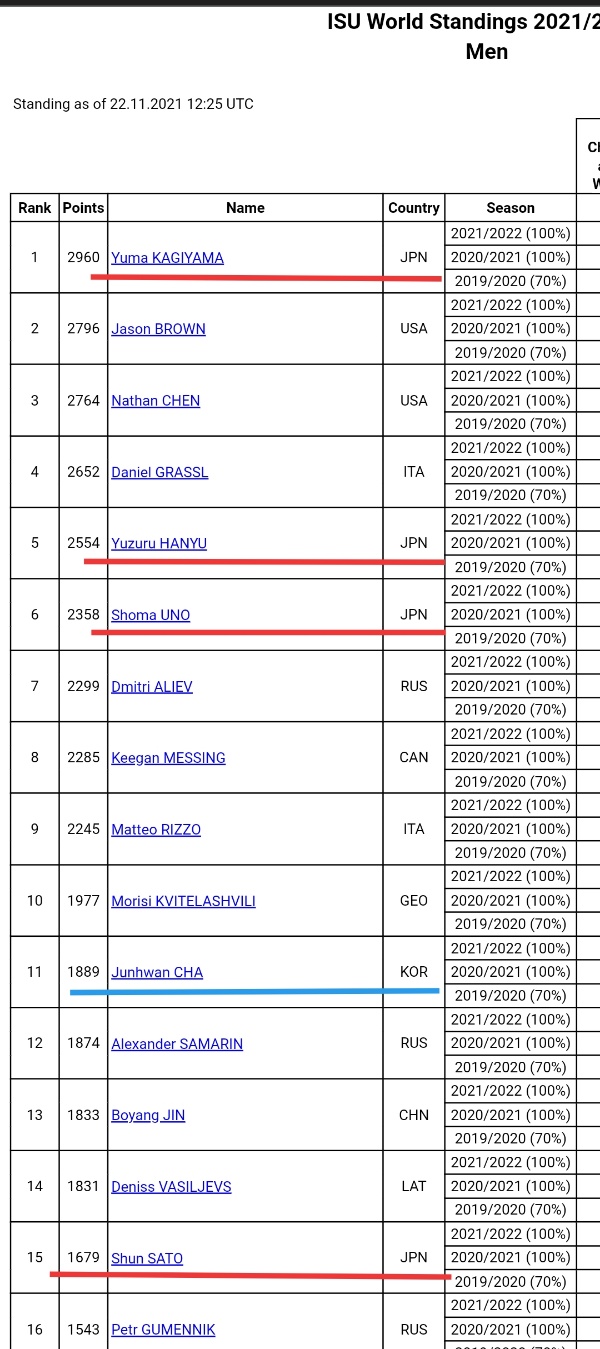Click Jason BROWN name link
Viewport: 600px width, 1349px height.
pyautogui.click(x=158, y=329)
